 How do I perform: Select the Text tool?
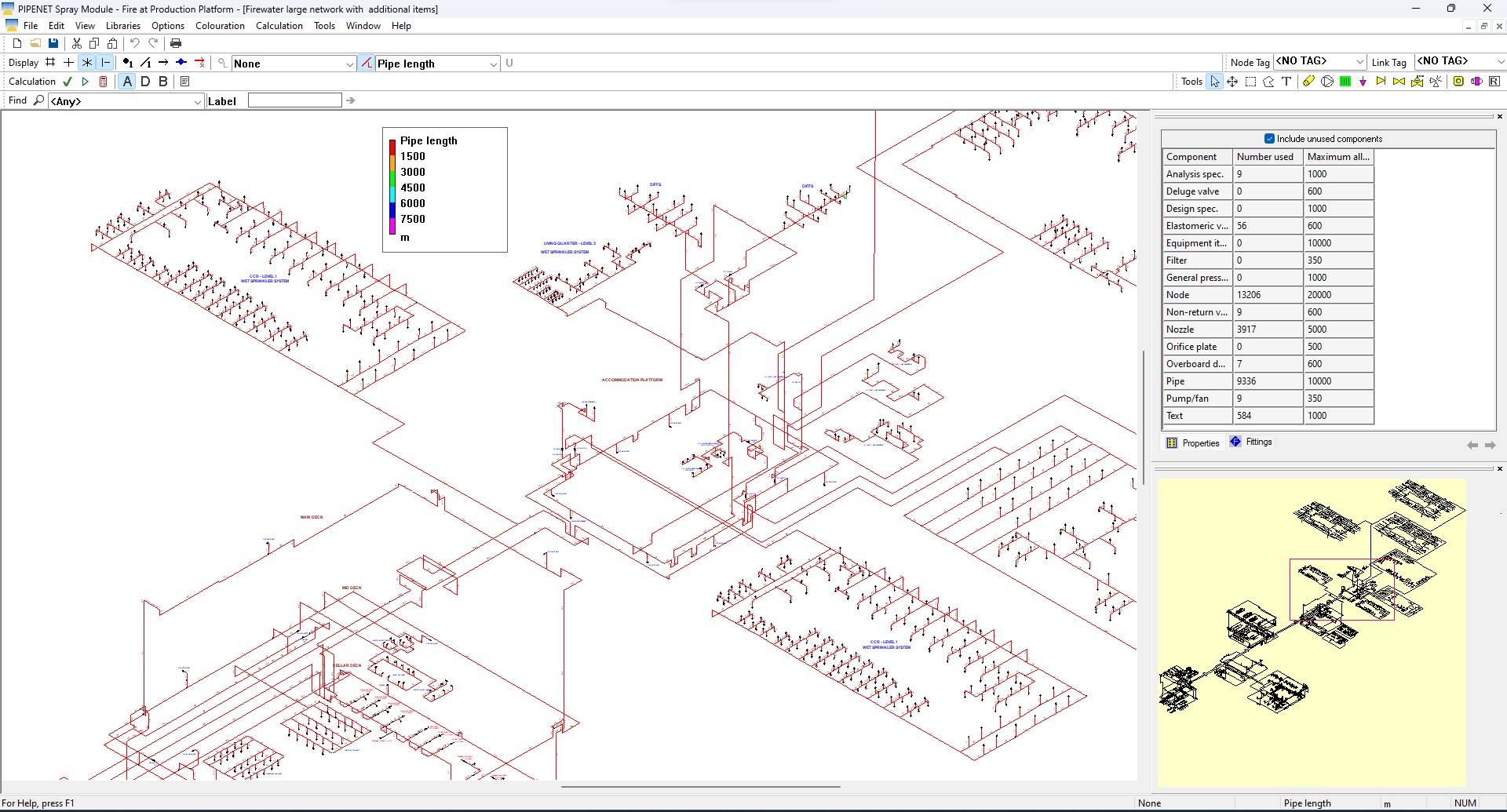[1286, 82]
